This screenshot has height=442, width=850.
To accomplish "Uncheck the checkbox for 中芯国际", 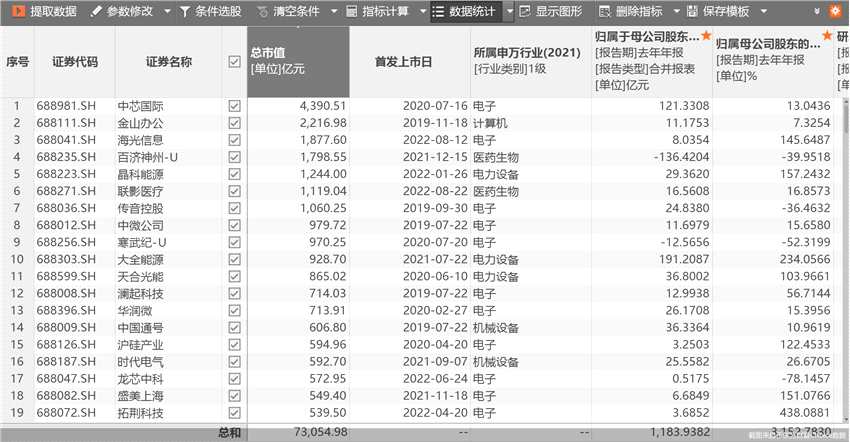I will click(x=234, y=106).
